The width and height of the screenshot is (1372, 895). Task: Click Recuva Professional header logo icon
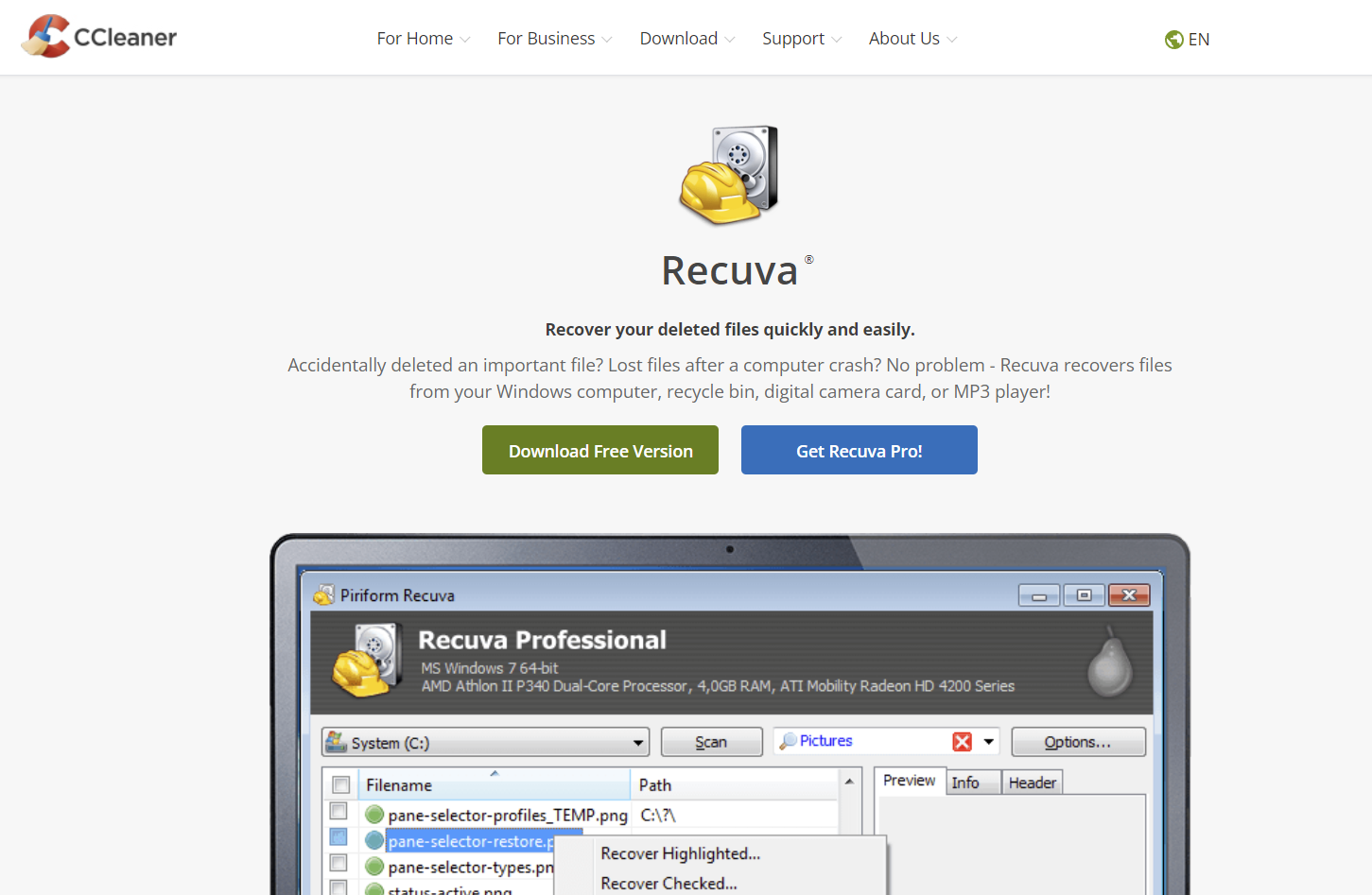pyautogui.click(x=367, y=660)
